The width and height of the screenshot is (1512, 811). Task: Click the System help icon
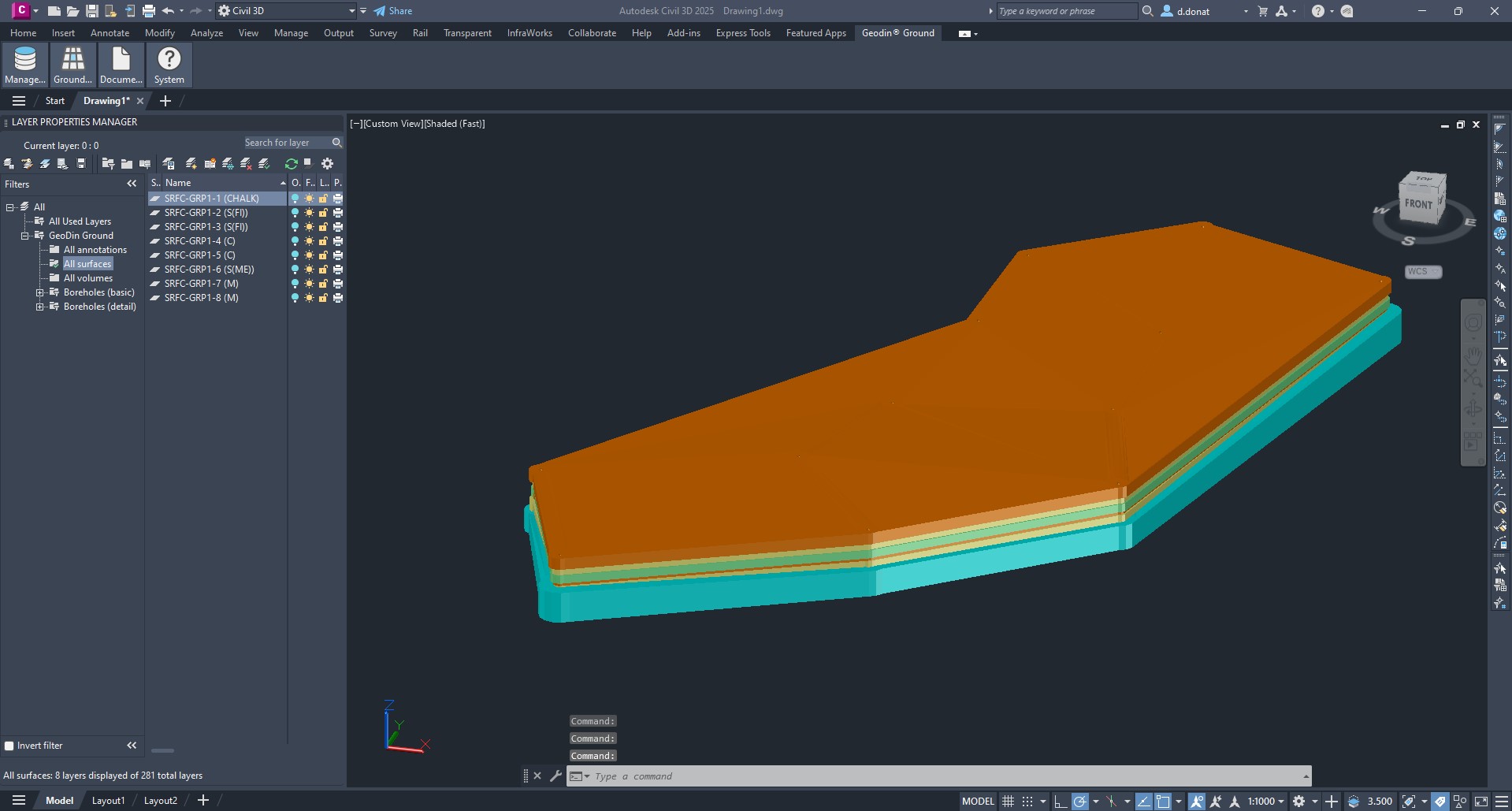coord(169,65)
